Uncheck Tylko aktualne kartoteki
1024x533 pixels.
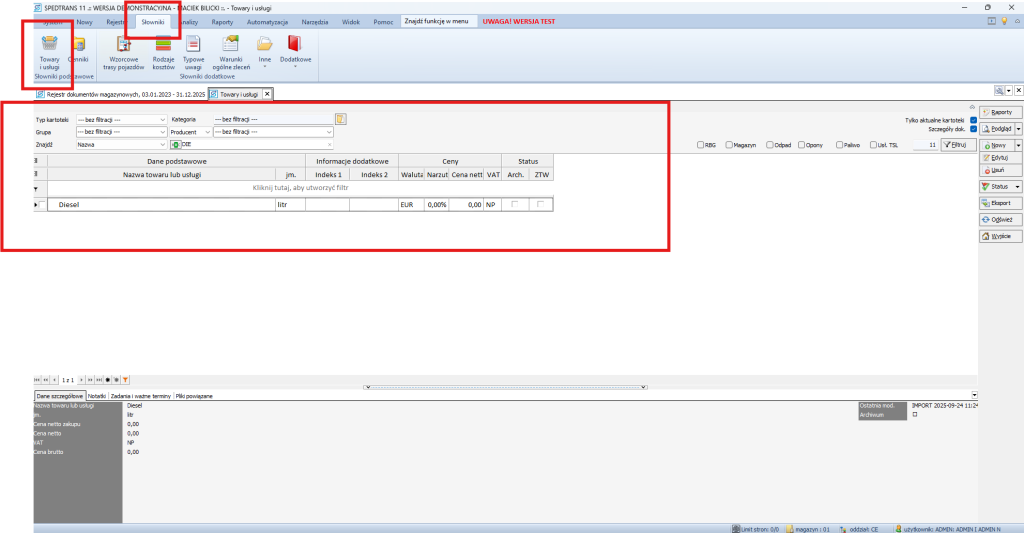coord(973,120)
